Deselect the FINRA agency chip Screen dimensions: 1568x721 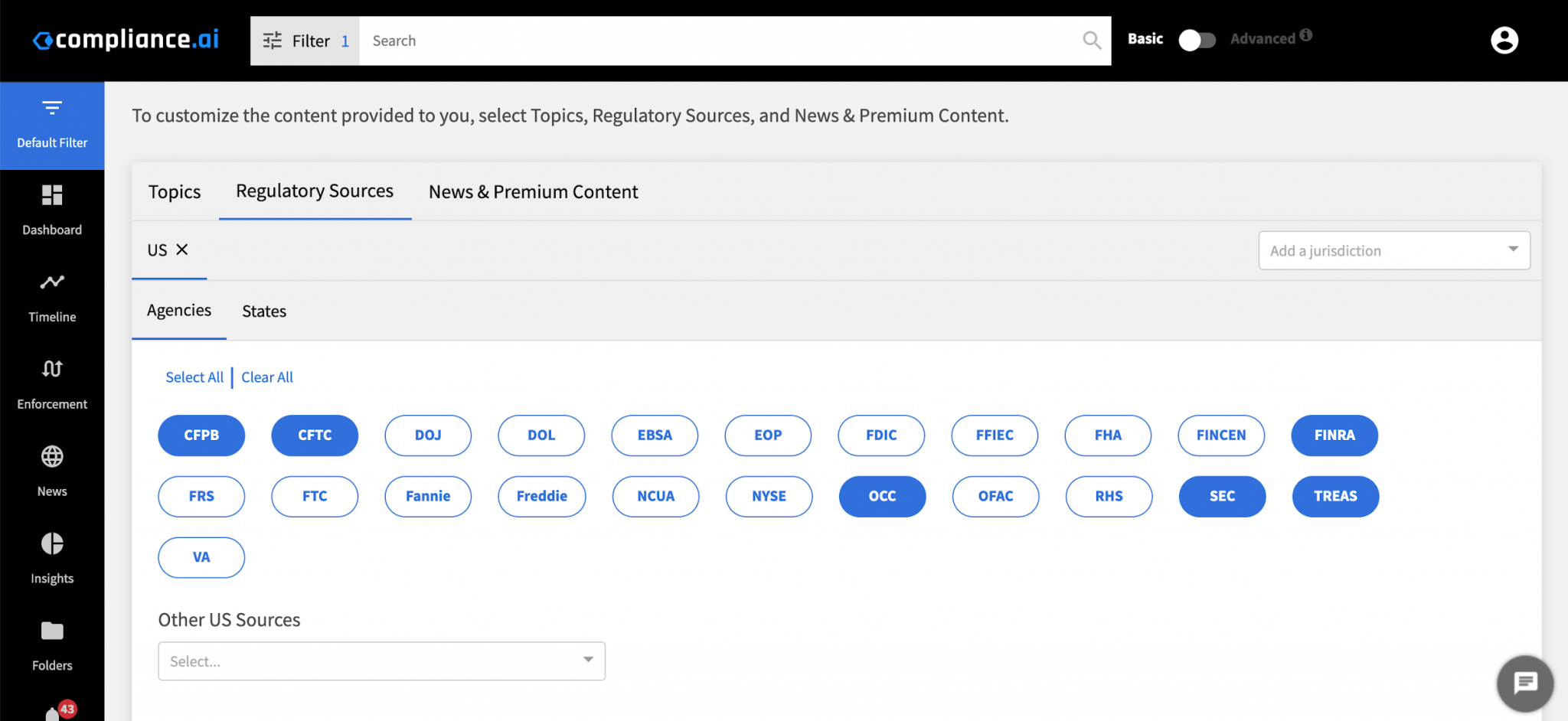click(1334, 436)
